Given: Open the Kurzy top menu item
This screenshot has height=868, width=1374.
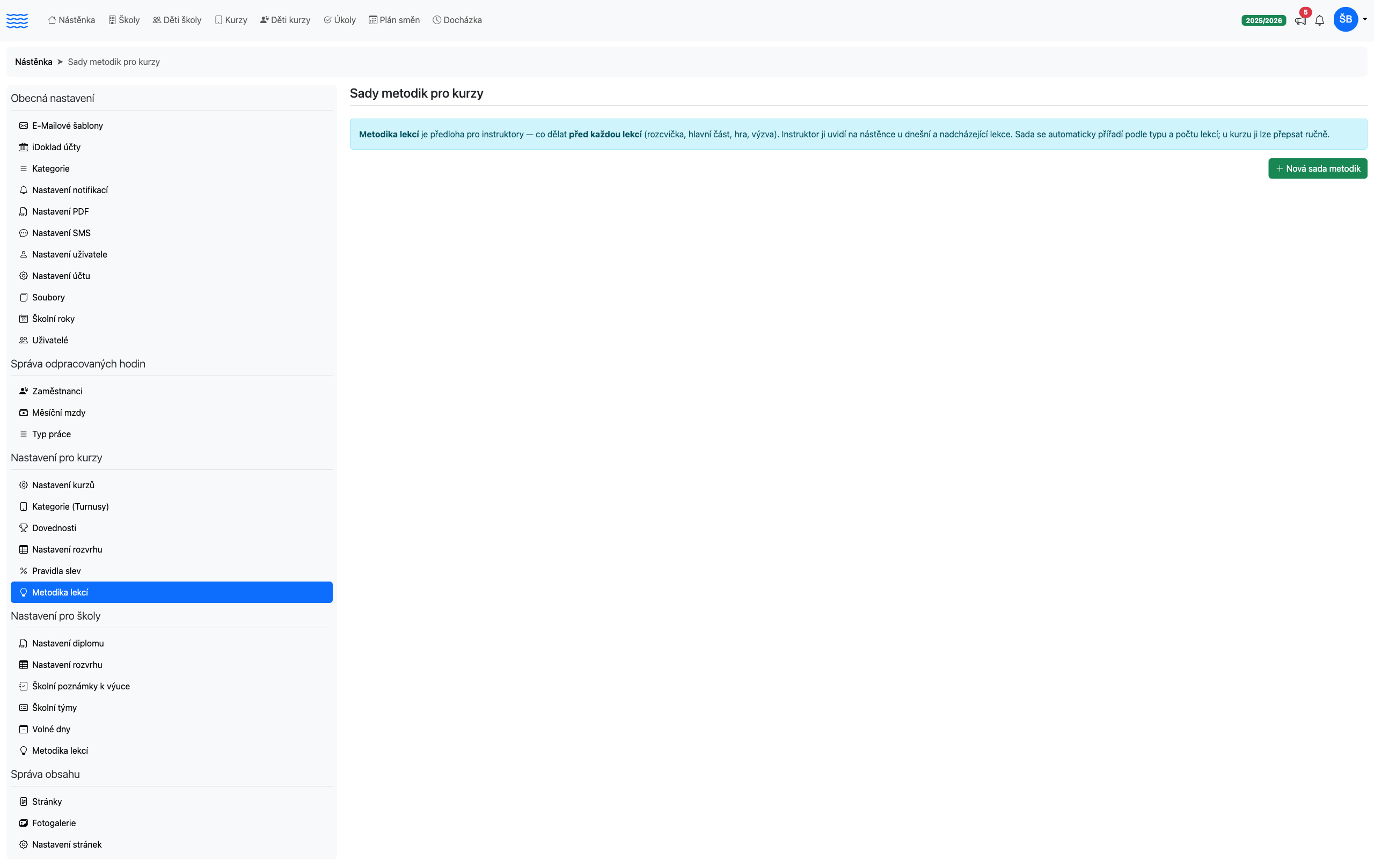Looking at the screenshot, I should click(231, 20).
